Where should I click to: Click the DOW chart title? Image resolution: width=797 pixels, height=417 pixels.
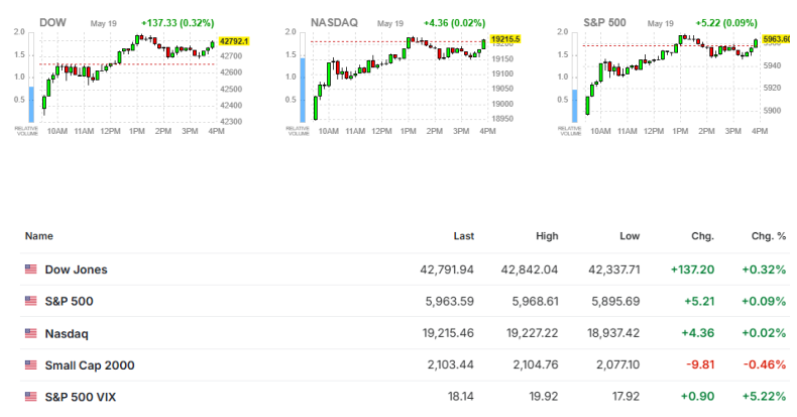click(x=53, y=23)
